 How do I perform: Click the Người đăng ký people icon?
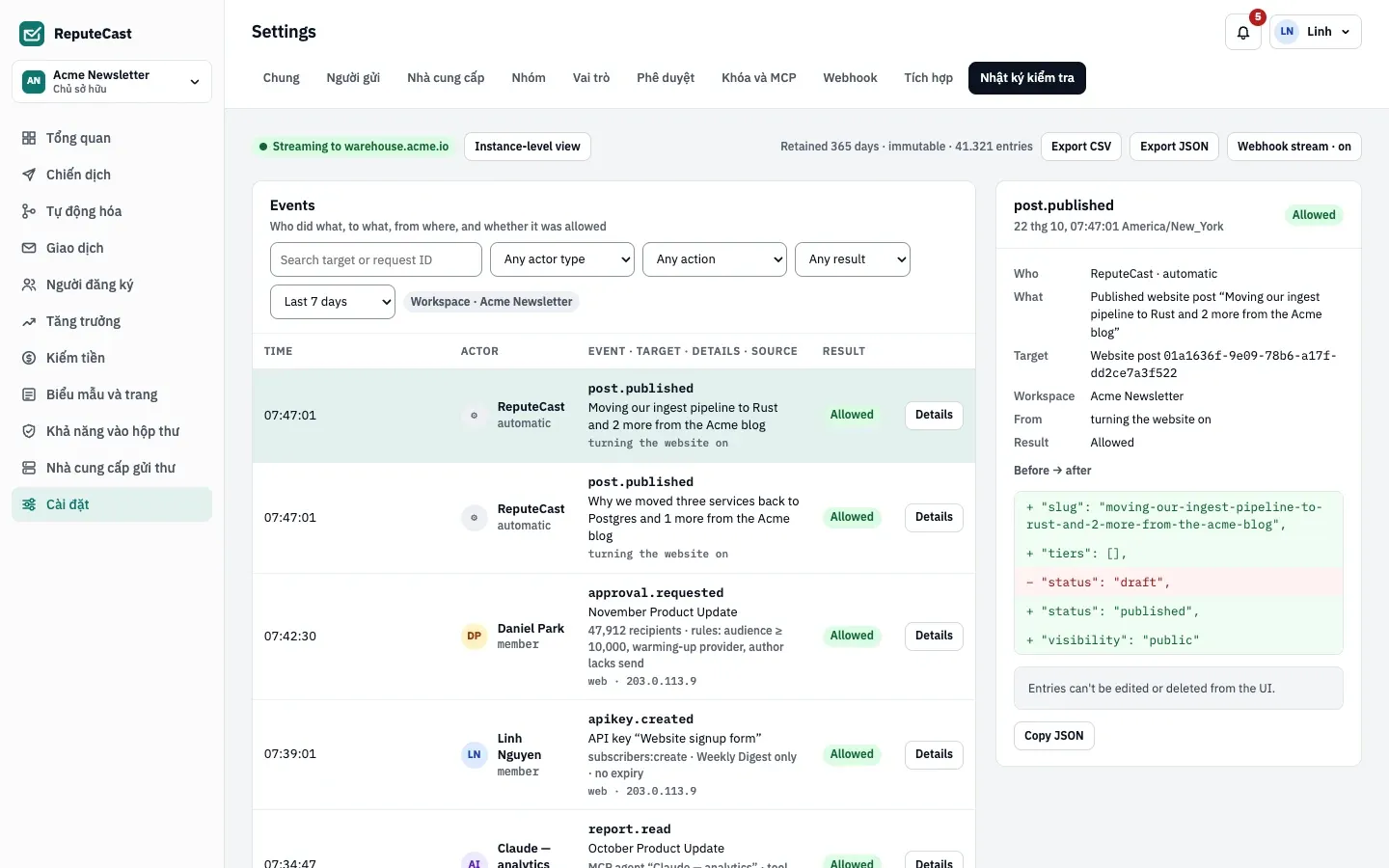point(29,285)
